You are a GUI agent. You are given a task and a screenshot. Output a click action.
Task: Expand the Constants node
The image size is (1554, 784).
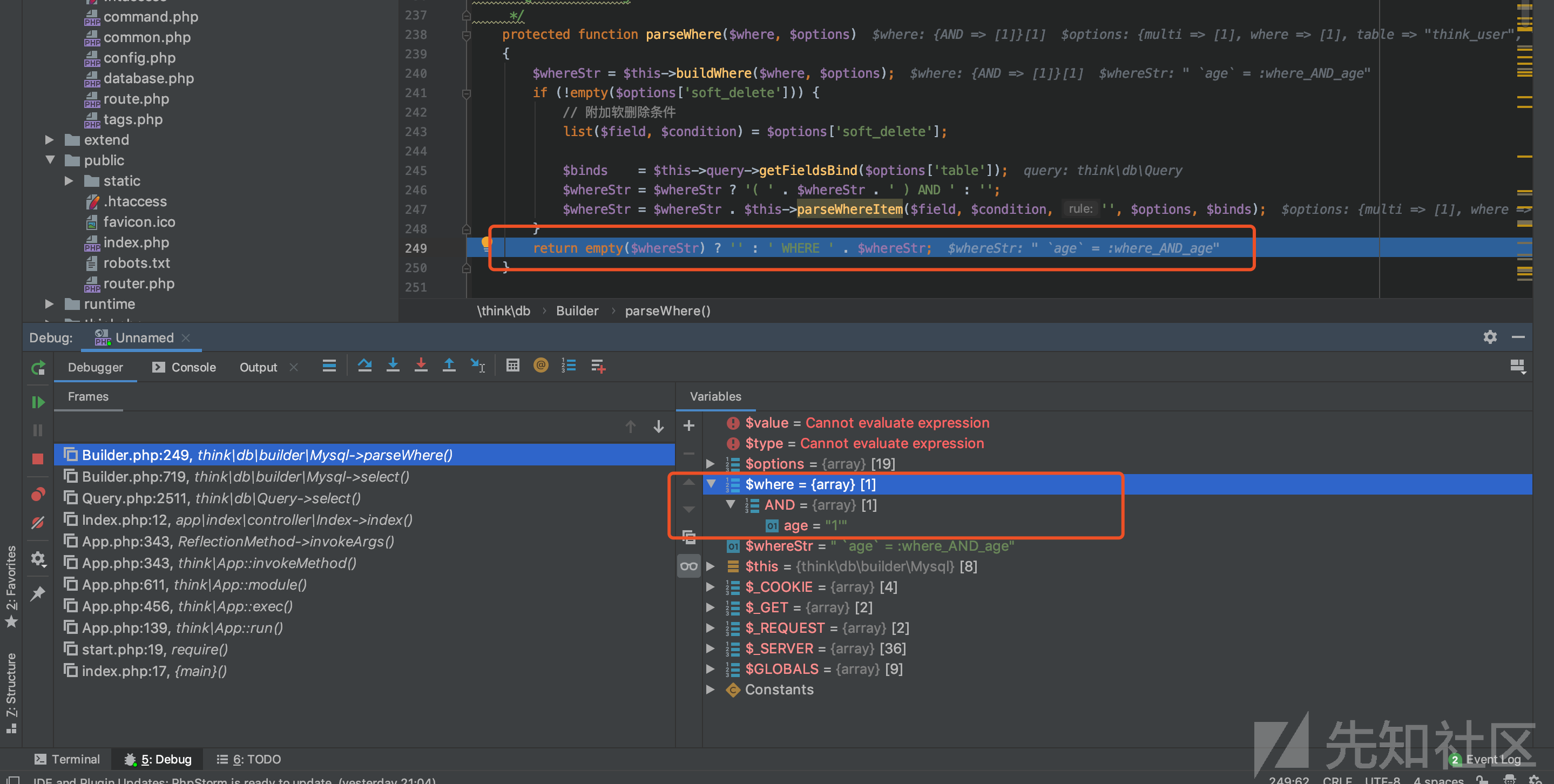click(711, 690)
